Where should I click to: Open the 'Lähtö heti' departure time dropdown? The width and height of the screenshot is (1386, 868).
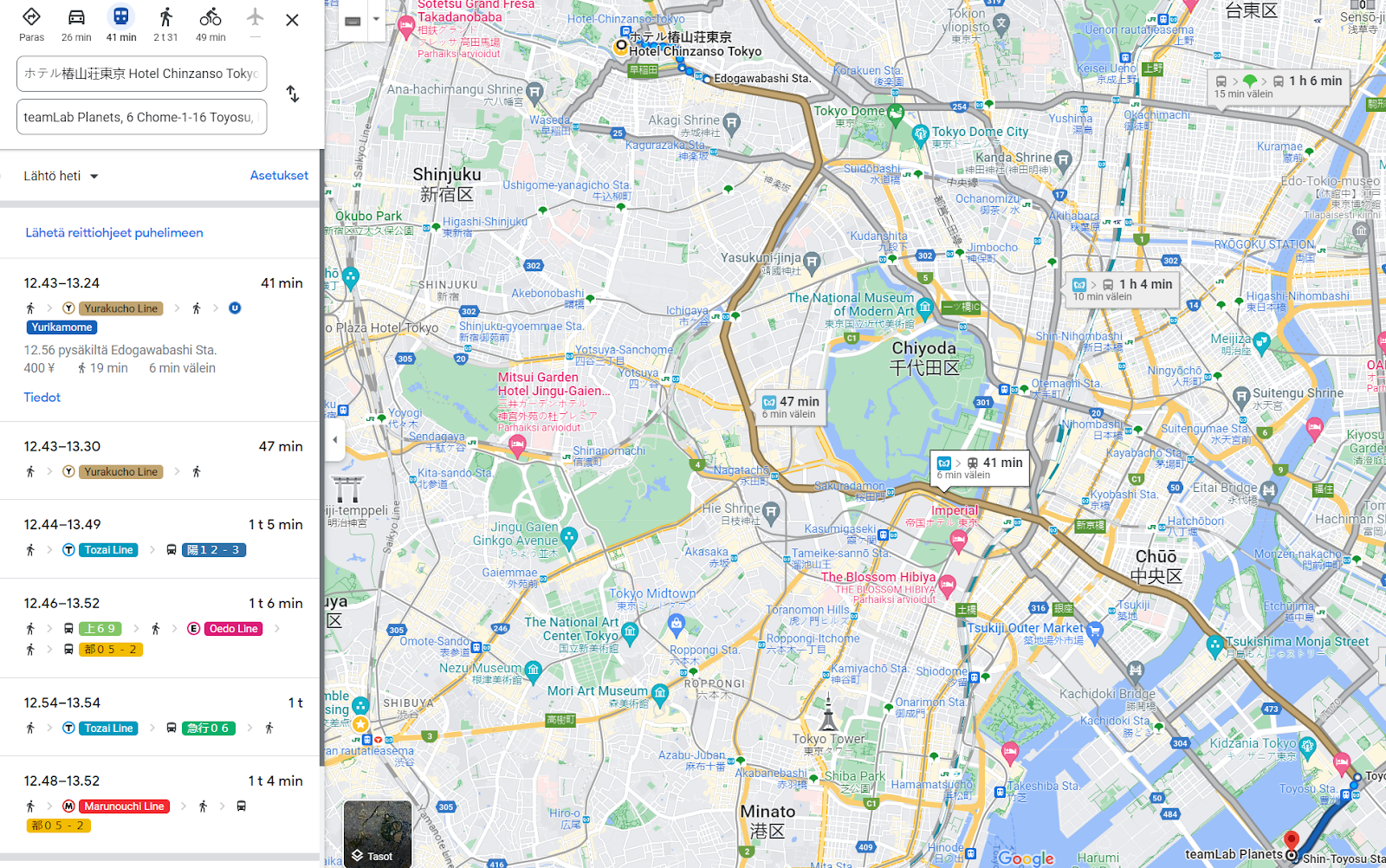point(61,176)
